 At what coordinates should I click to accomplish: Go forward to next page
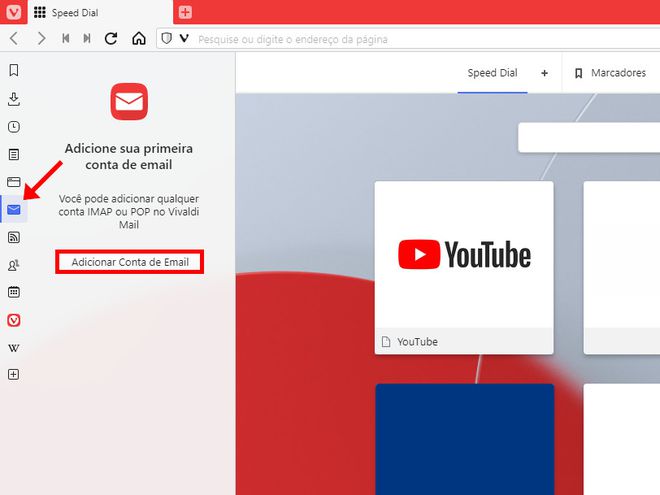point(41,39)
